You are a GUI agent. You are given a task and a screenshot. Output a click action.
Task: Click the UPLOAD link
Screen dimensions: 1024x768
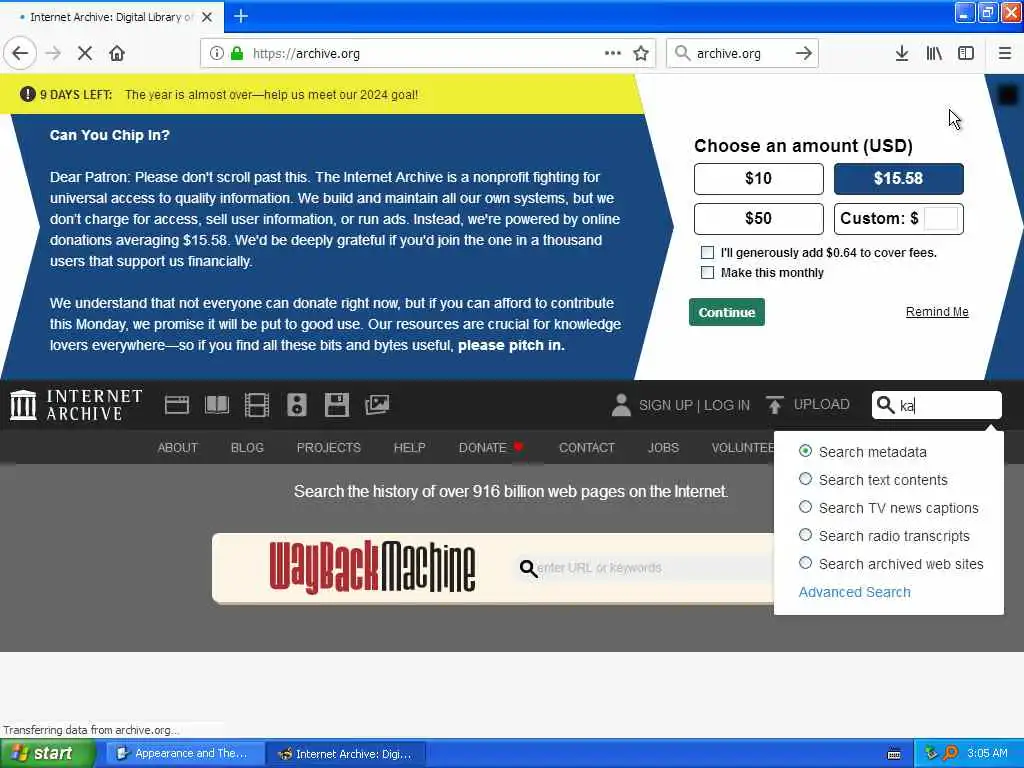822,404
